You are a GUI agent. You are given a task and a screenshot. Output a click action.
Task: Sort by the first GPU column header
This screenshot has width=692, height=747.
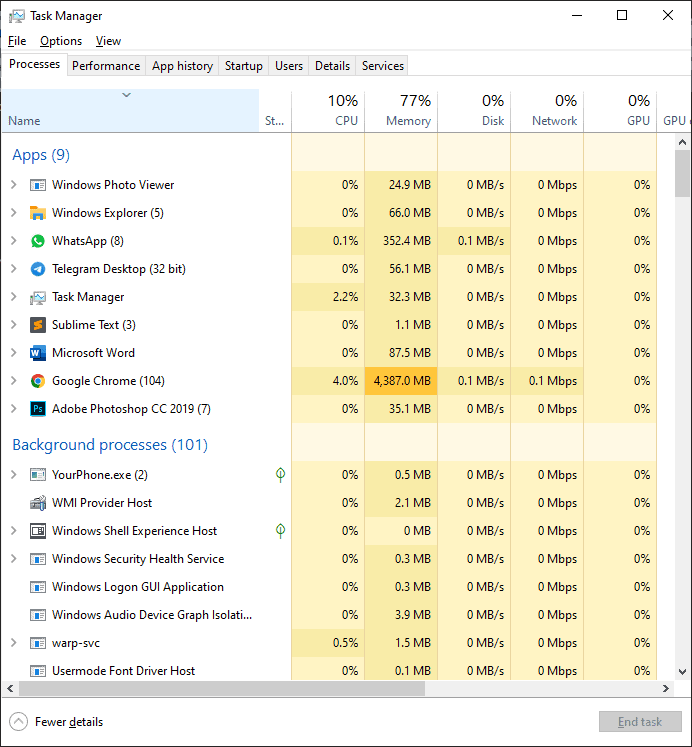pyautogui.click(x=620, y=111)
